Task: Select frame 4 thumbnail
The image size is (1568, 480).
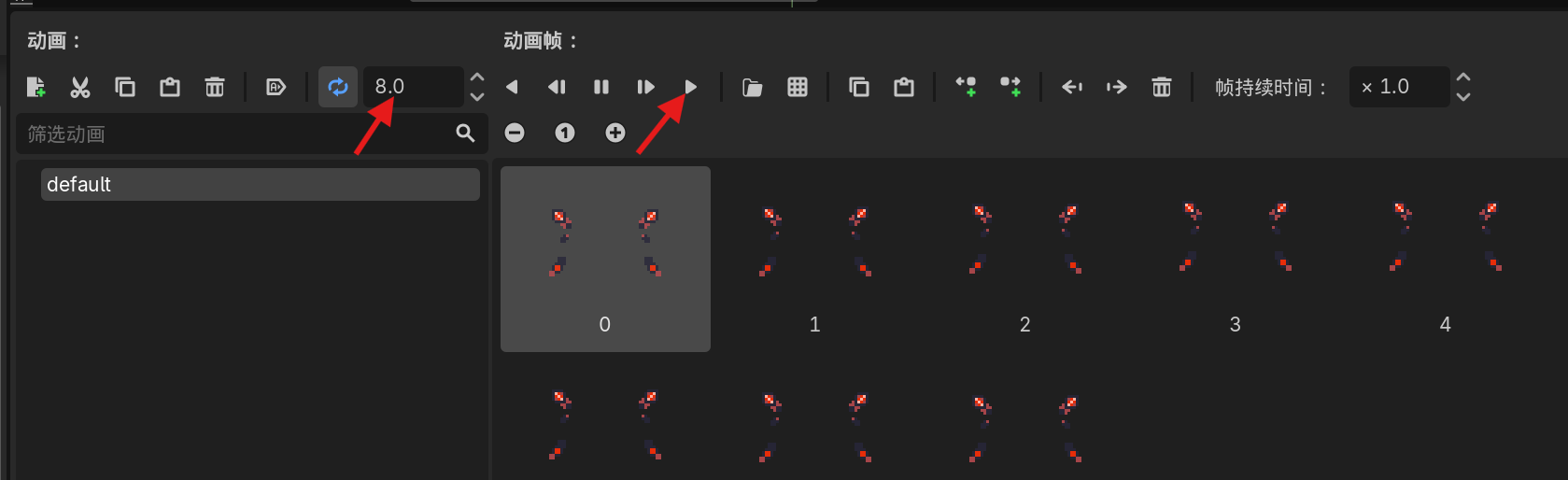Action: tap(1446, 259)
